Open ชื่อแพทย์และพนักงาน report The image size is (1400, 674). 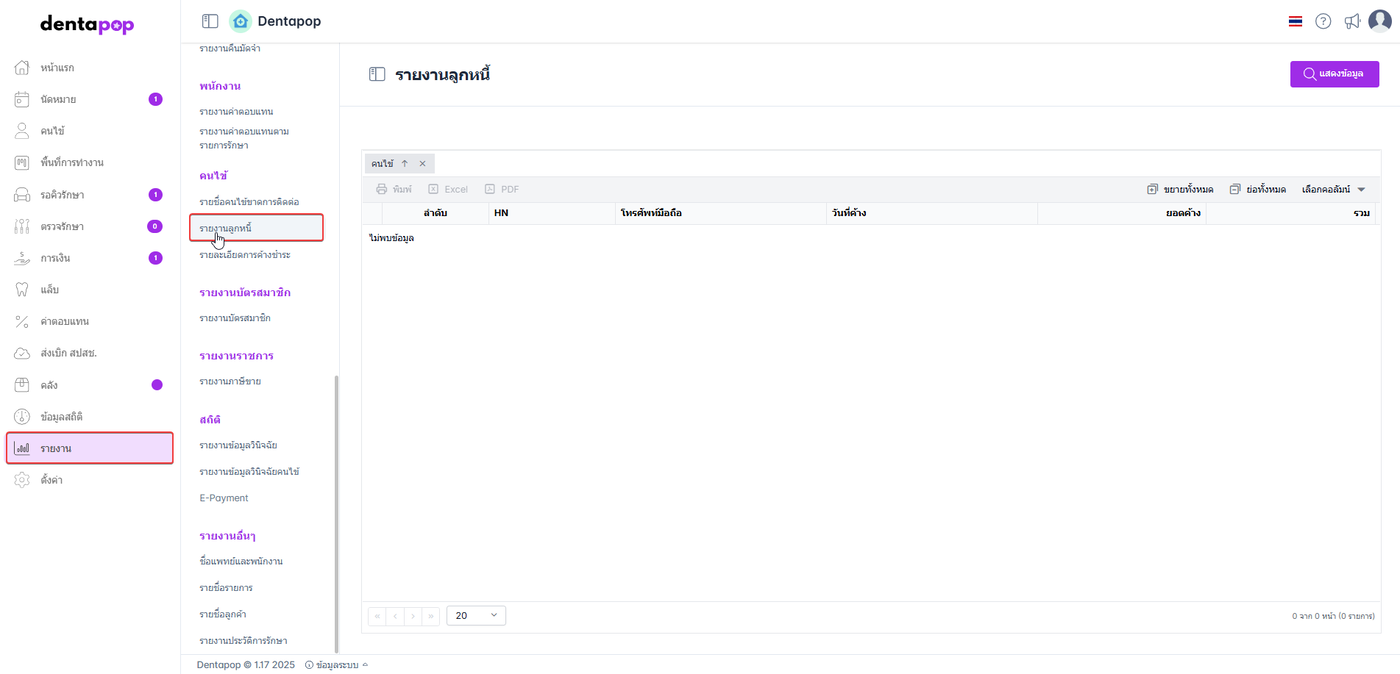coord(241,561)
